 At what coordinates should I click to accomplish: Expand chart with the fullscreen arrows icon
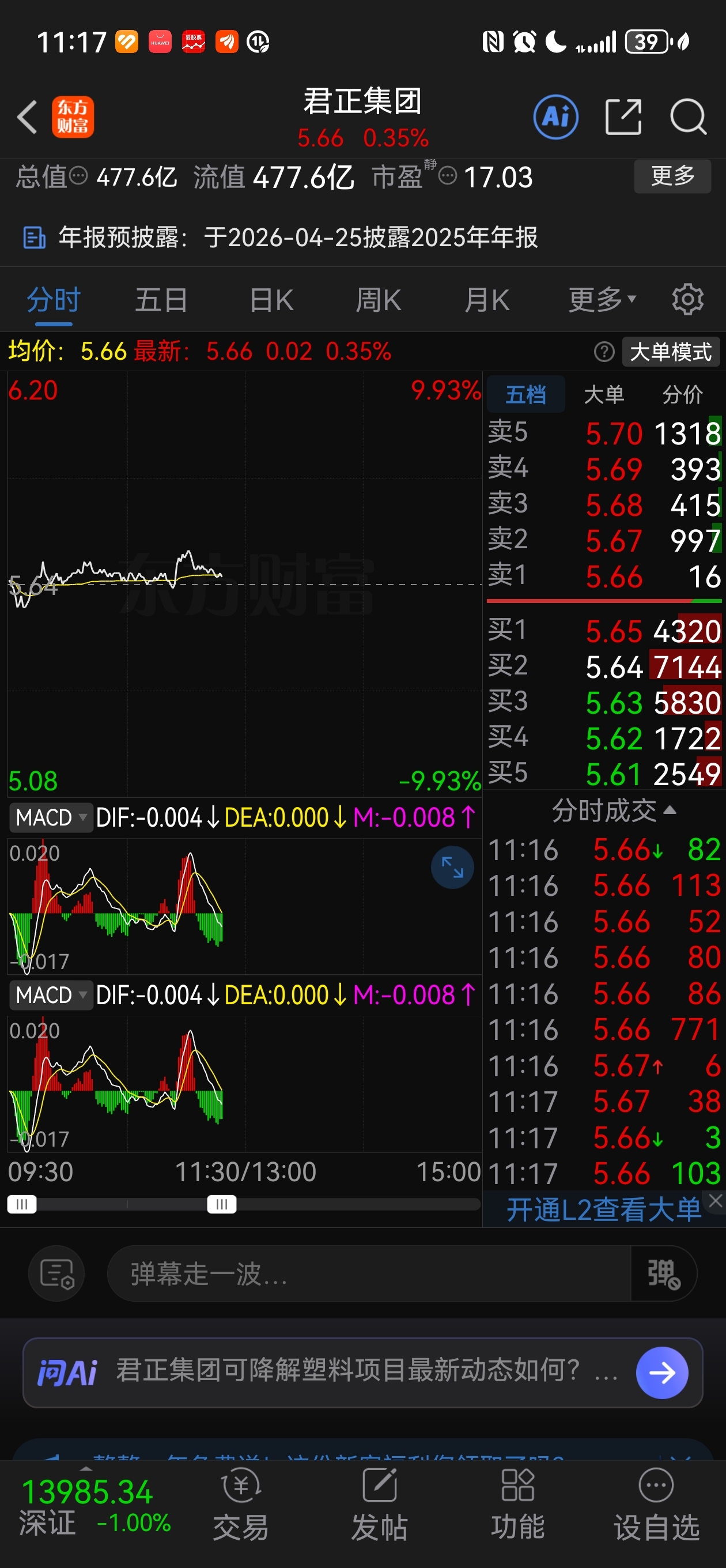pos(452,867)
